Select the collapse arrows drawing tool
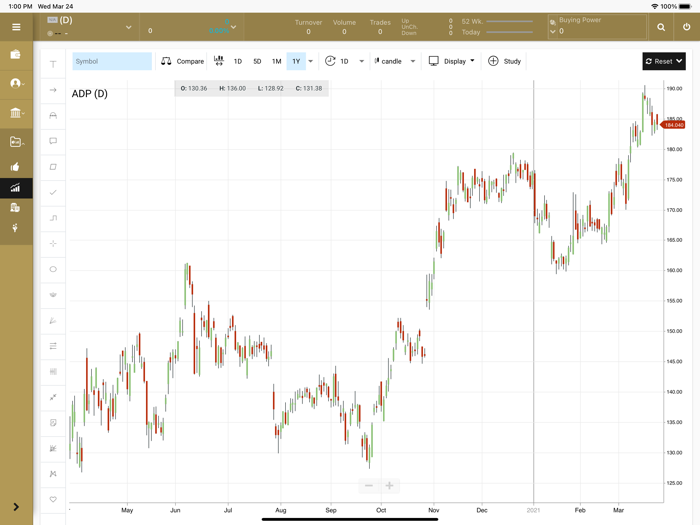Image resolution: width=700 pixels, height=525 pixels. [53, 397]
